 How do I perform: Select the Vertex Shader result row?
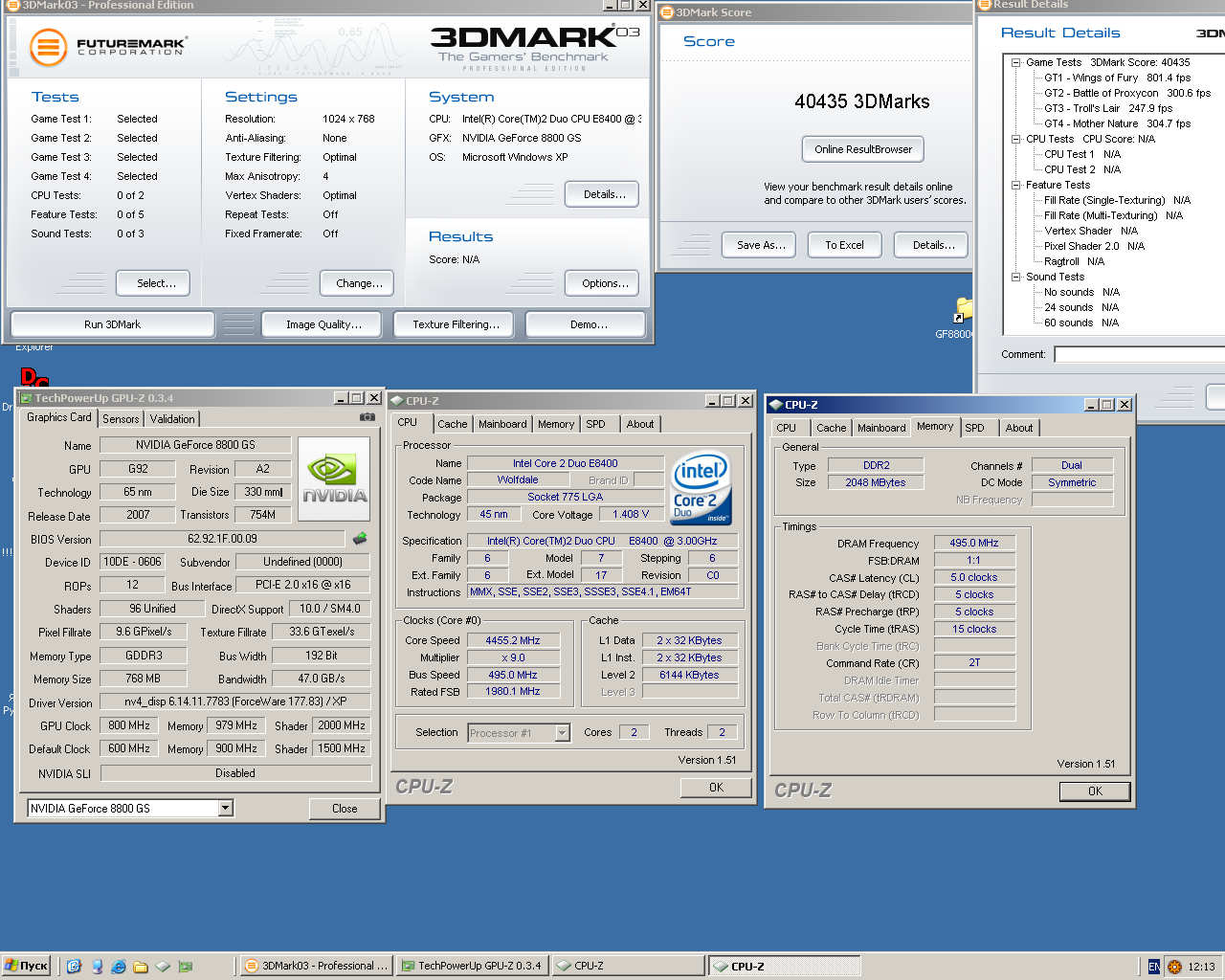point(1091,231)
